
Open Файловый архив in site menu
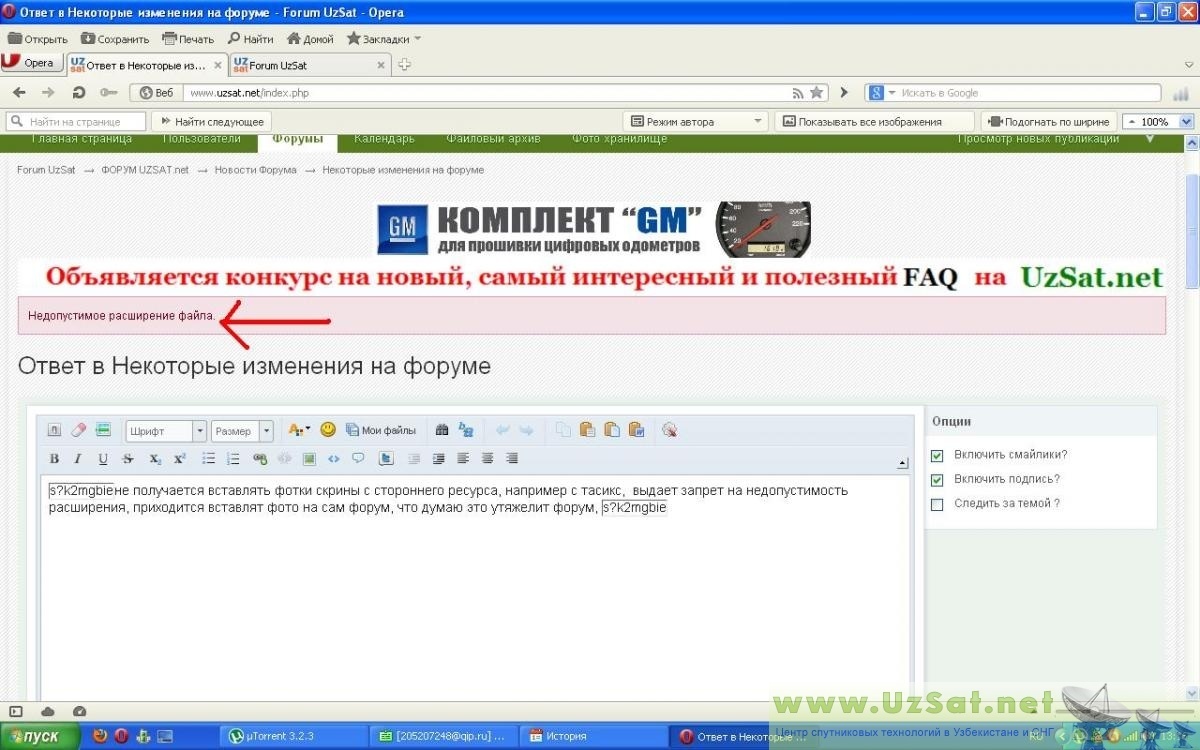point(493,139)
